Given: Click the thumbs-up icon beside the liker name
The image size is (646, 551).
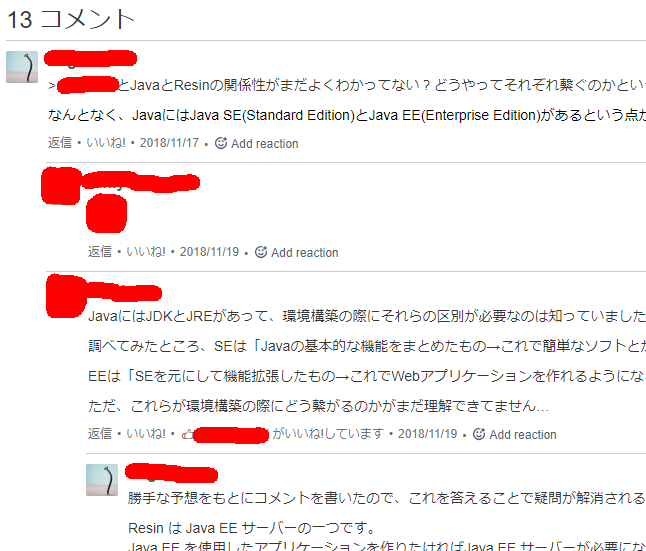Looking at the screenshot, I should (187, 434).
